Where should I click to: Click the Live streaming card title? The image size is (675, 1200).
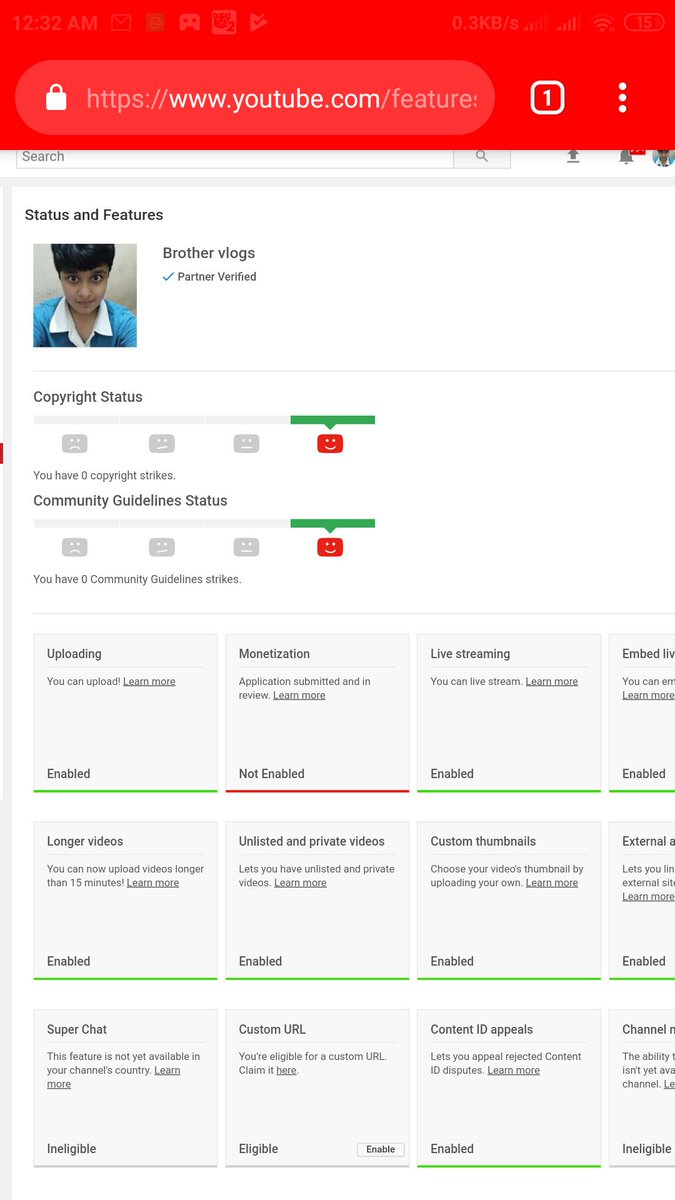click(470, 654)
